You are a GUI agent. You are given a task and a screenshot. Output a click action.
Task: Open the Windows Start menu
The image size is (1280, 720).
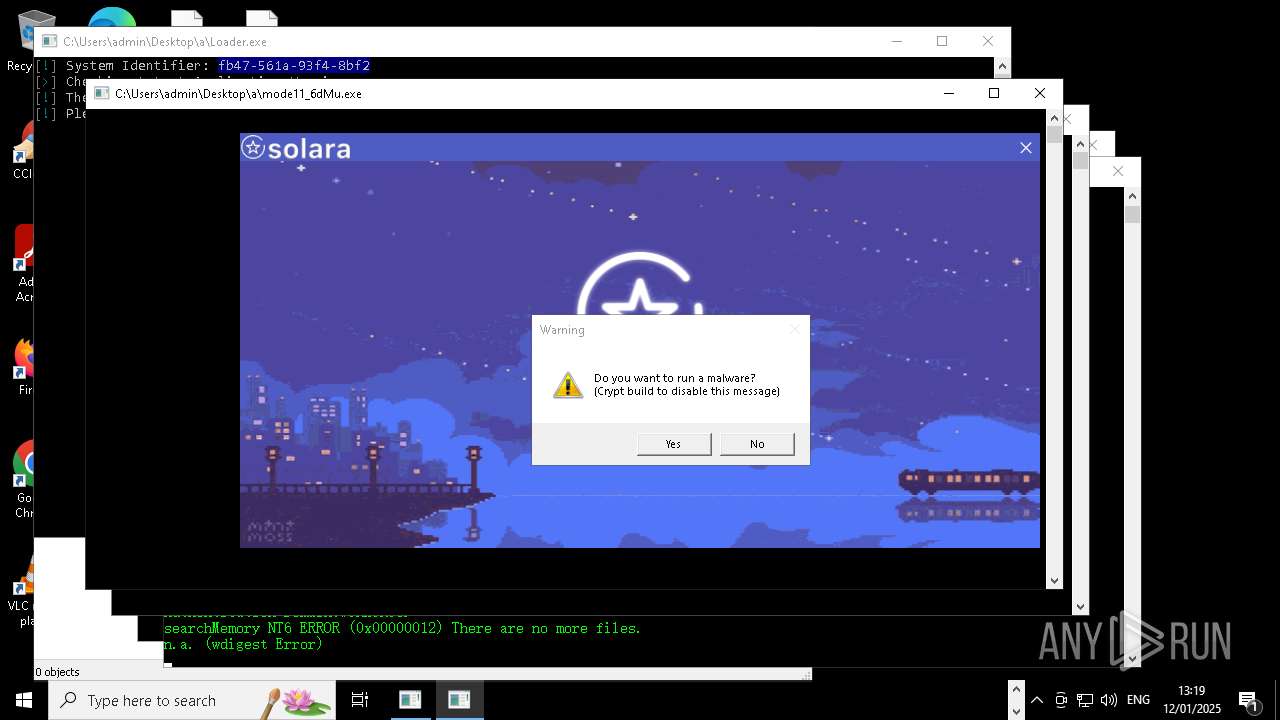tap(24, 700)
